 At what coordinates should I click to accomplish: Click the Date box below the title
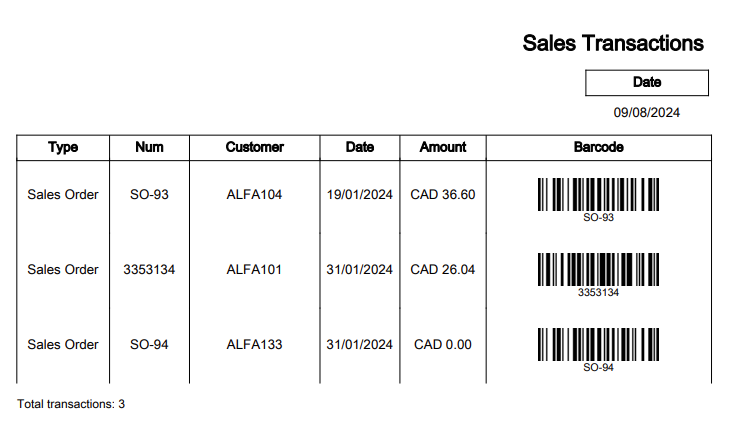click(x=647, y=83)
